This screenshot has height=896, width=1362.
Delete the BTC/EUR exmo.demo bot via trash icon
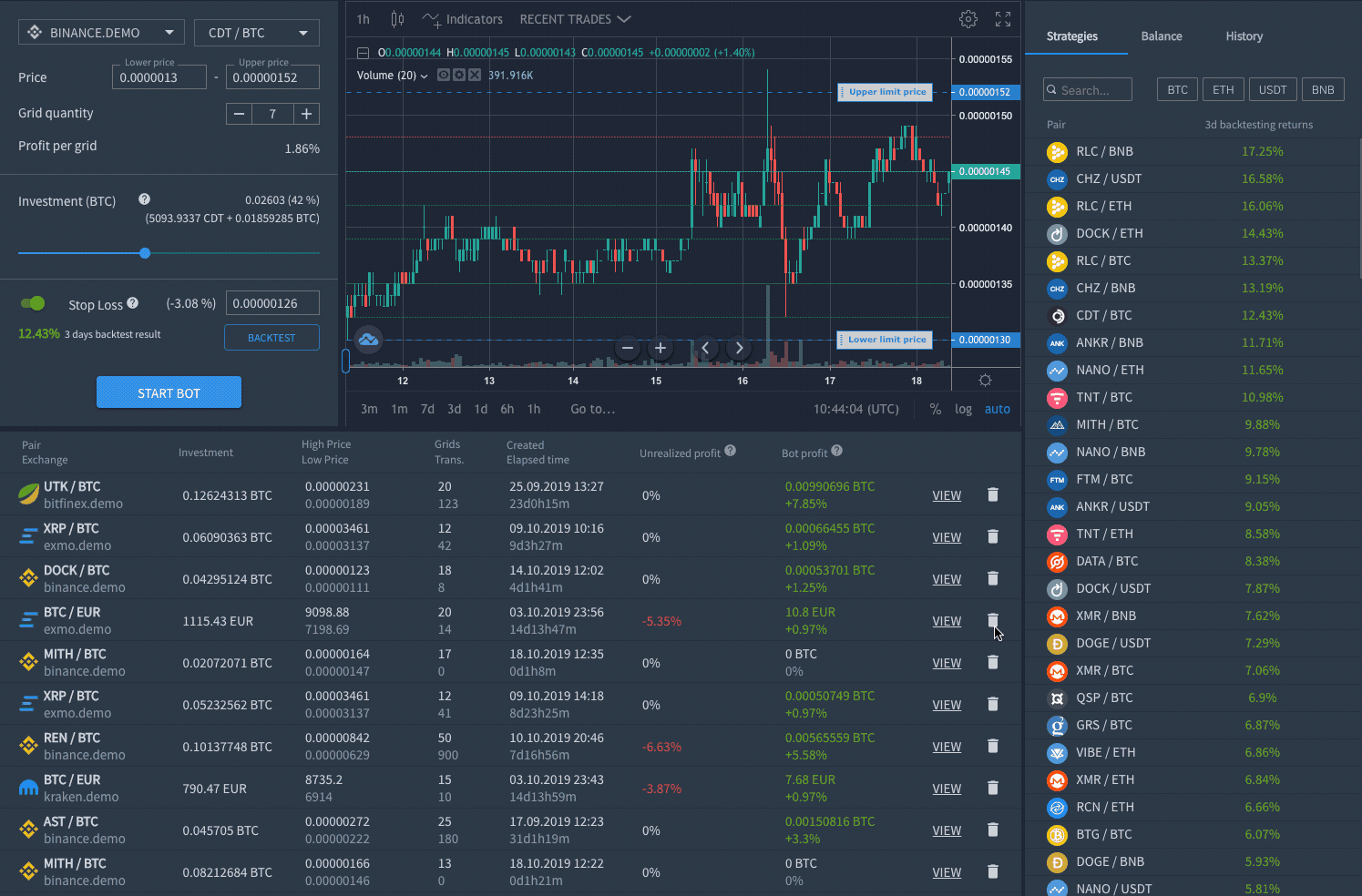992,620
